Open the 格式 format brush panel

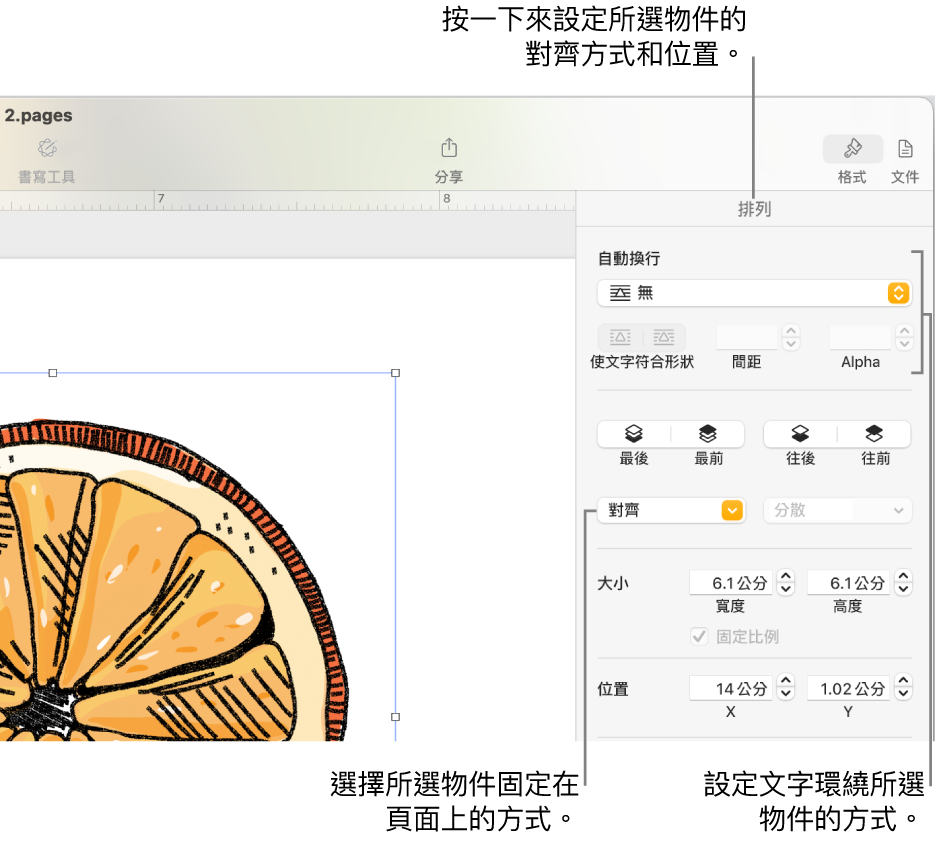(852, 149)
